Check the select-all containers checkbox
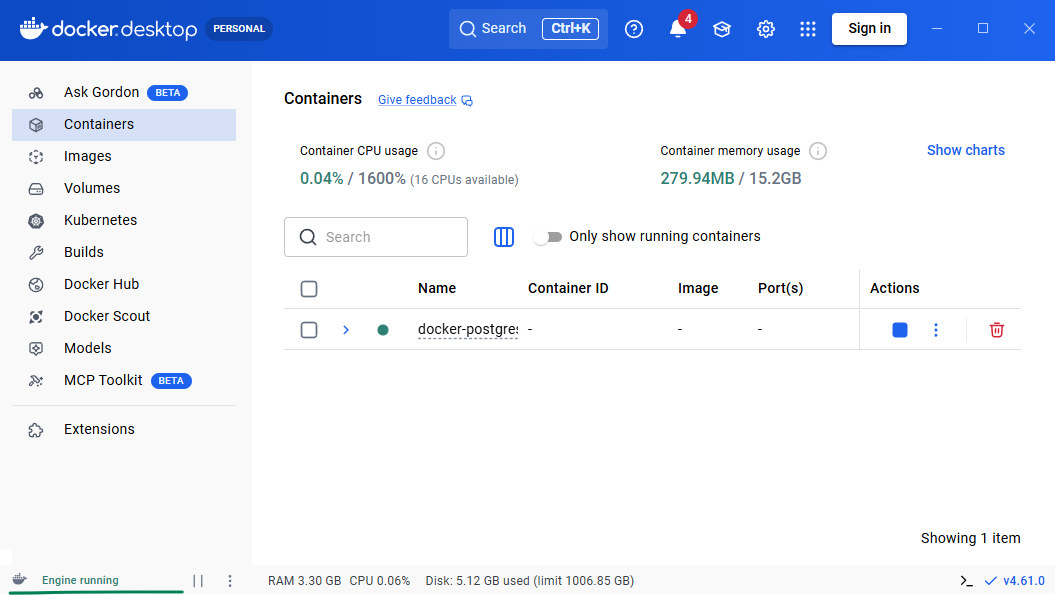Viewport: 1055px width, 595px height. pyautogui.click(x=309, y=288)
